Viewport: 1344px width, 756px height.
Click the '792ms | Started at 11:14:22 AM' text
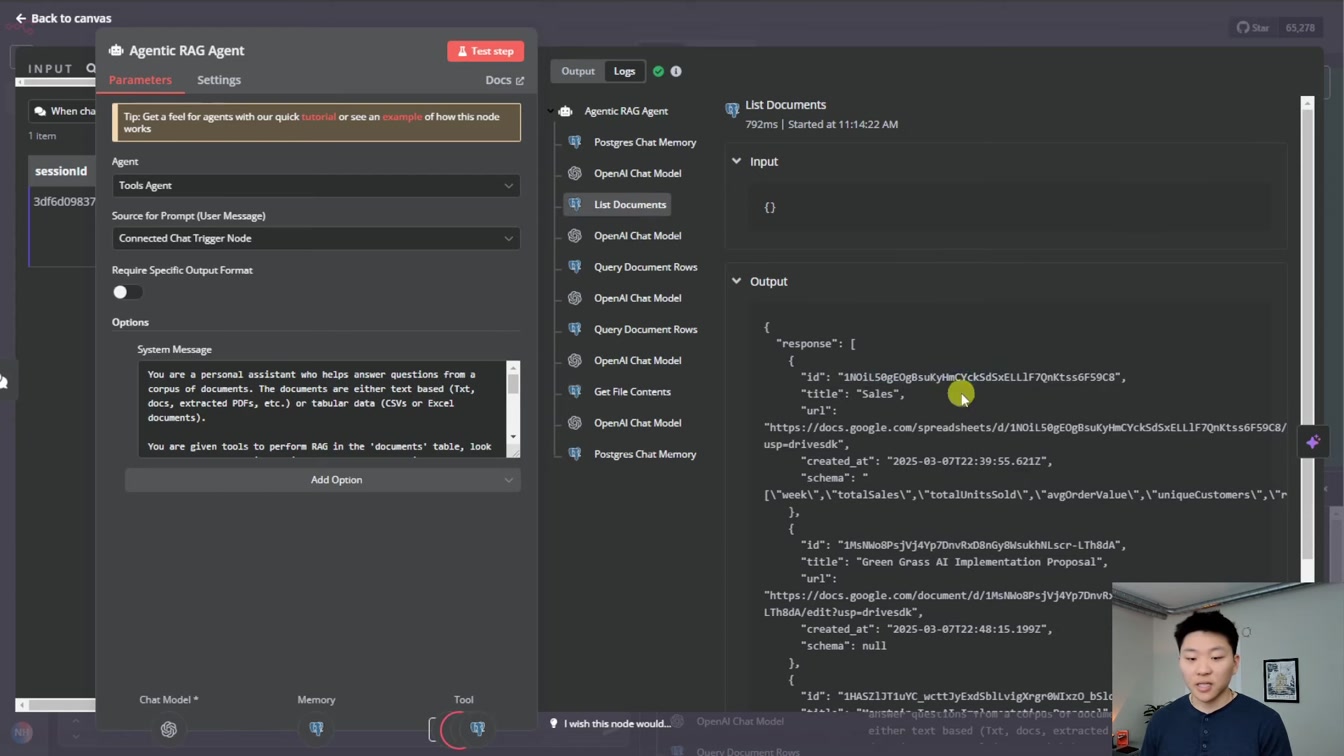pyautogui.click(x=821, y=124)
